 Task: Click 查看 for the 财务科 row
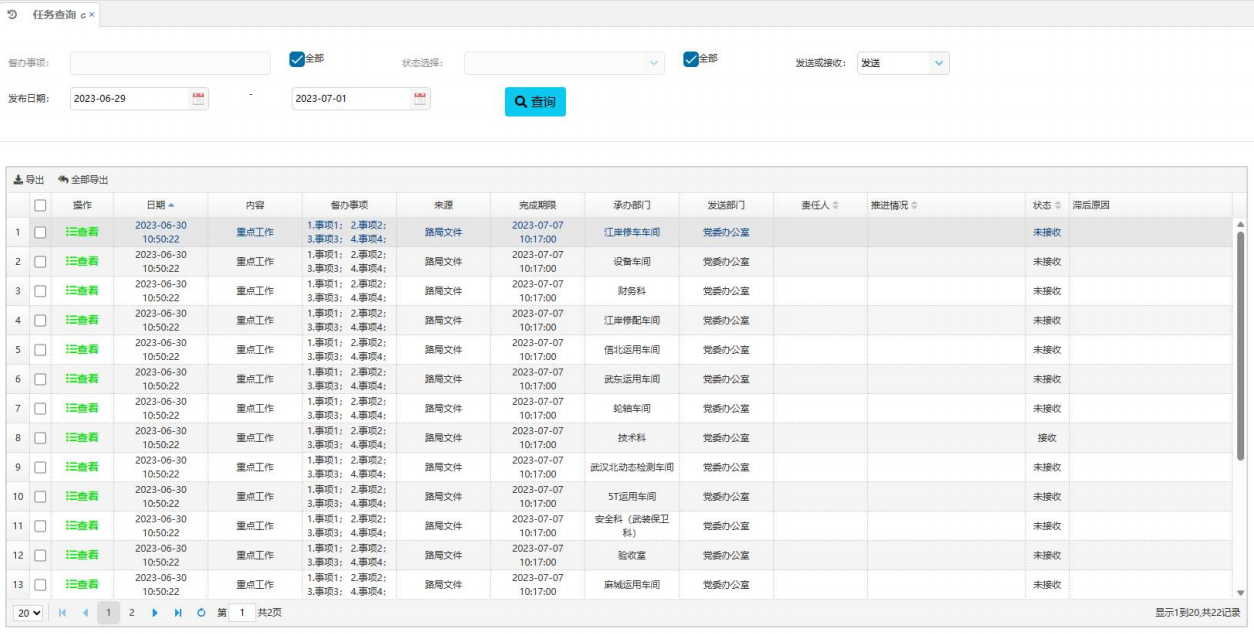tap(82, 291)
